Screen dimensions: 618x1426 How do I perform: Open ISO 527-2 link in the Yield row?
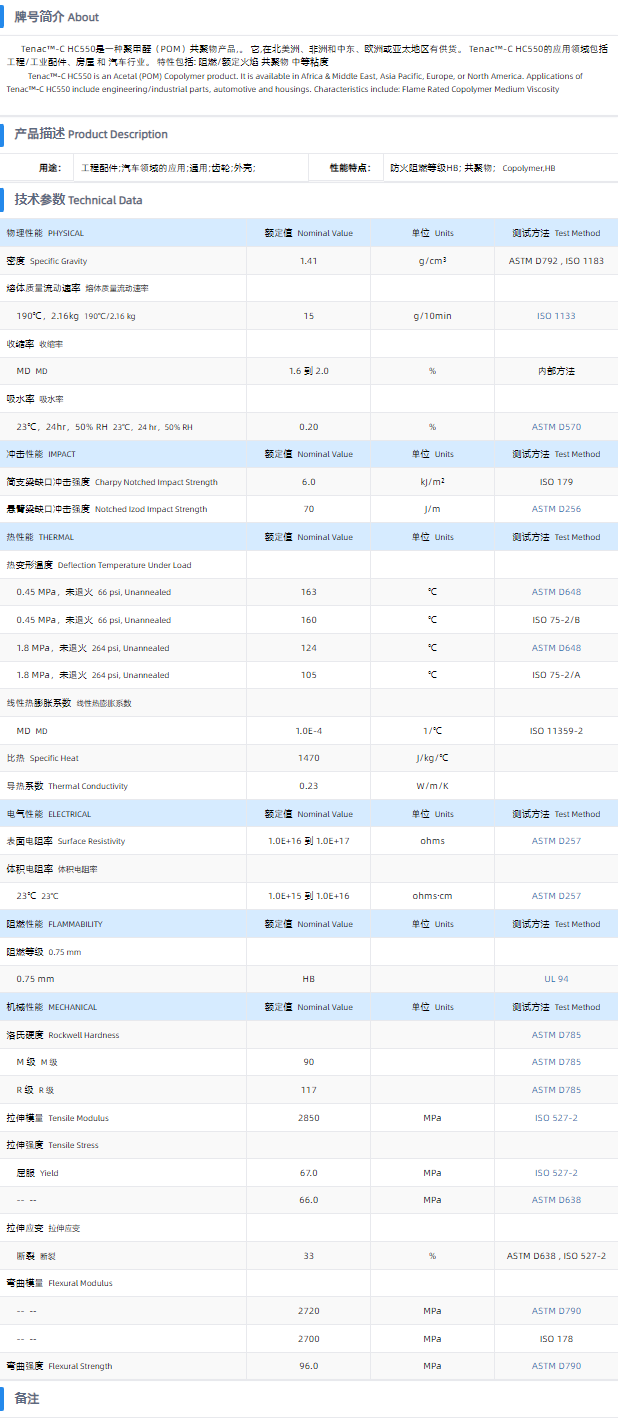pyautogui.click(x=556, y=1173)
